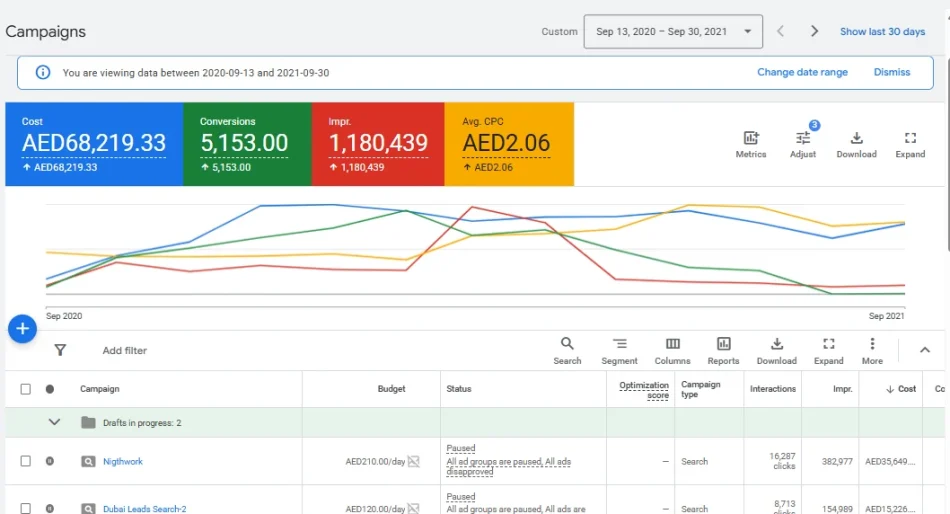Open the Impr. scorecard metric dropdown
This screenshot has height=514, width=950.
point(378,143)
